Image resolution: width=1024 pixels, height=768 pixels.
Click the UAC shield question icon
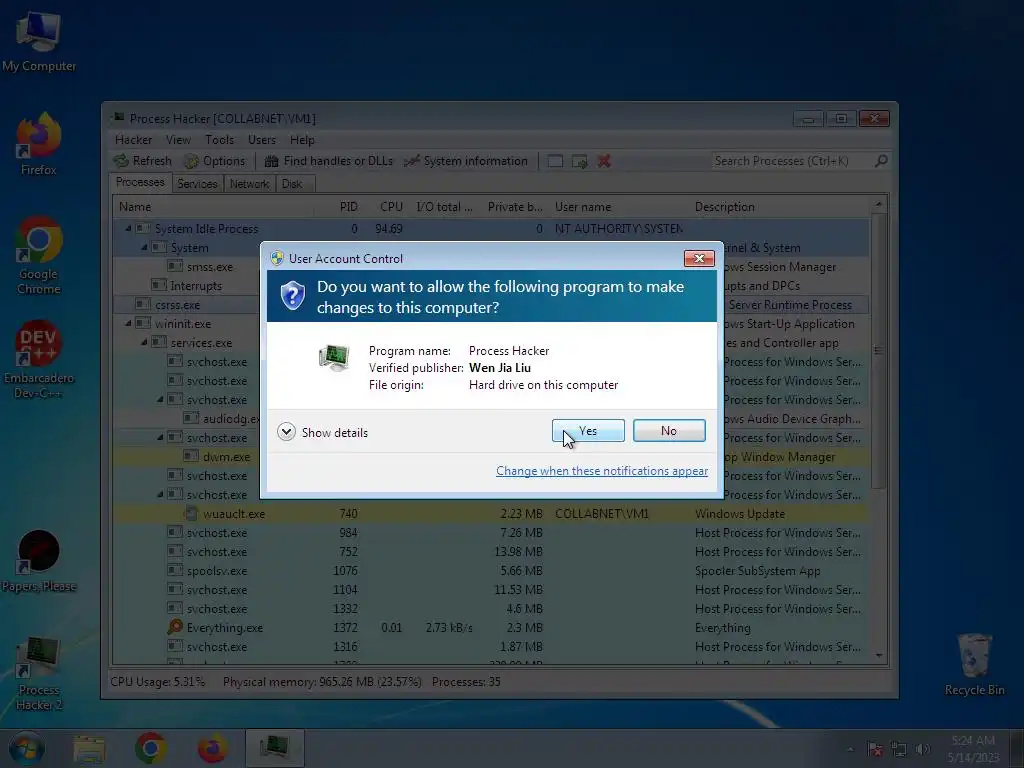click(x=293, y=296)
